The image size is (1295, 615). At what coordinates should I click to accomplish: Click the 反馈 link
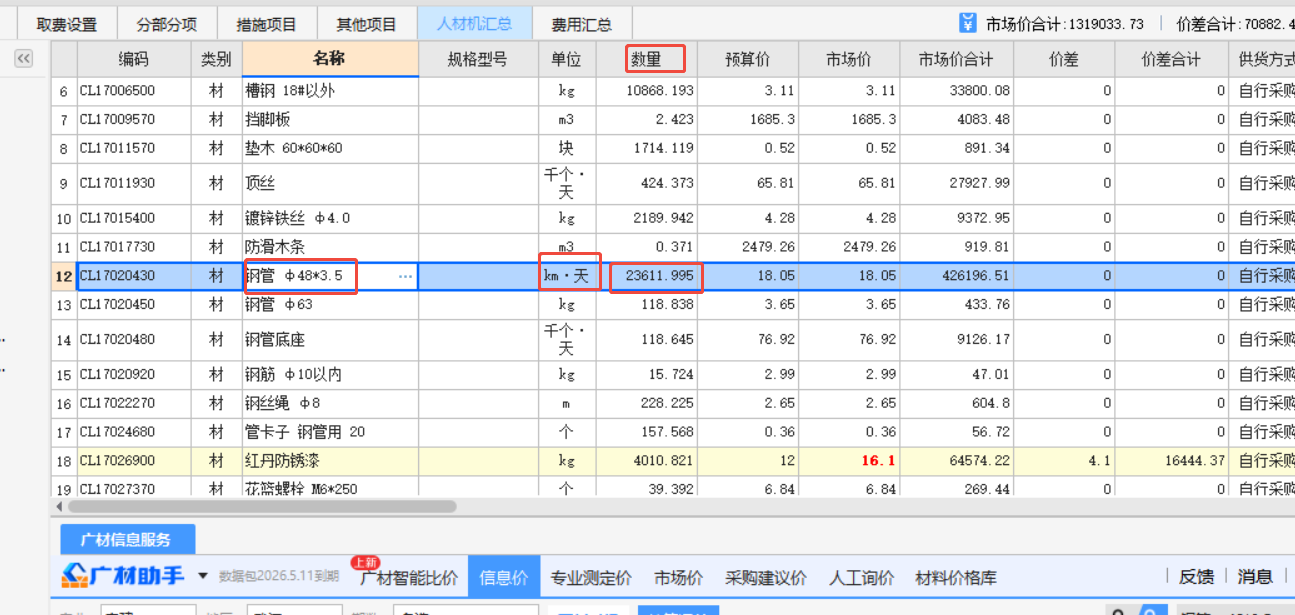click(1197, 577)
